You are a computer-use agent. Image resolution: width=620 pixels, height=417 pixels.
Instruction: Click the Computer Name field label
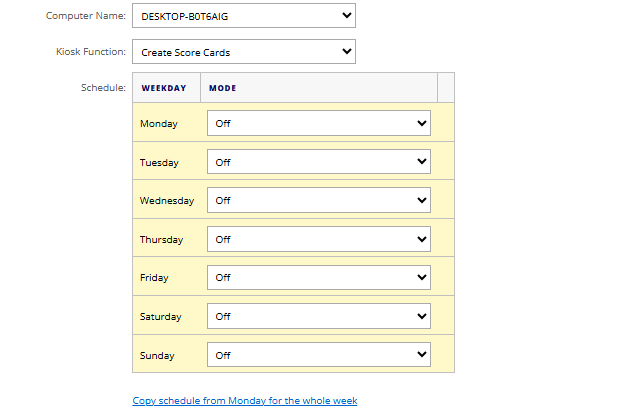click(86, 16)
